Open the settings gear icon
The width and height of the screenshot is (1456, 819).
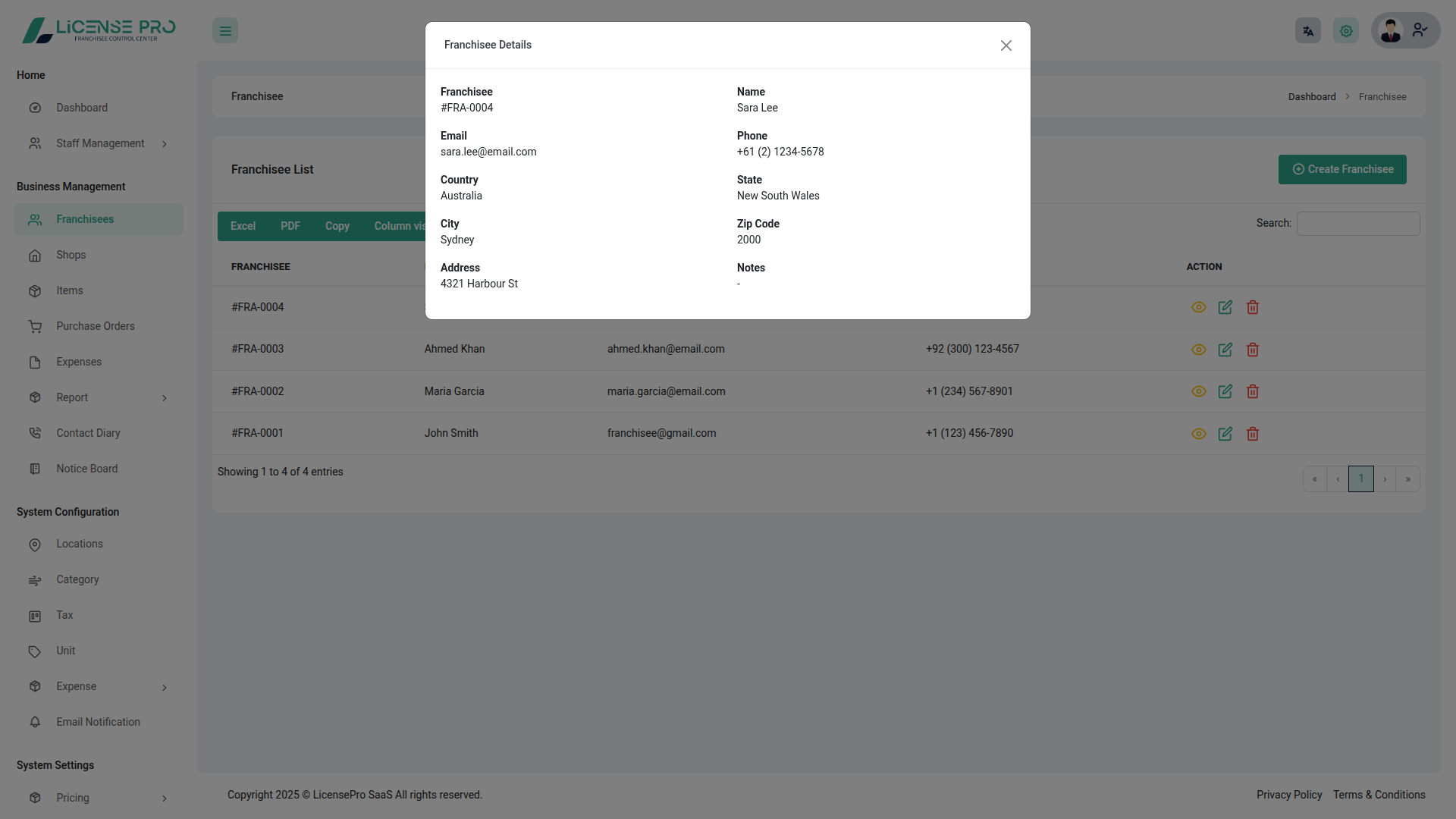1345,31
